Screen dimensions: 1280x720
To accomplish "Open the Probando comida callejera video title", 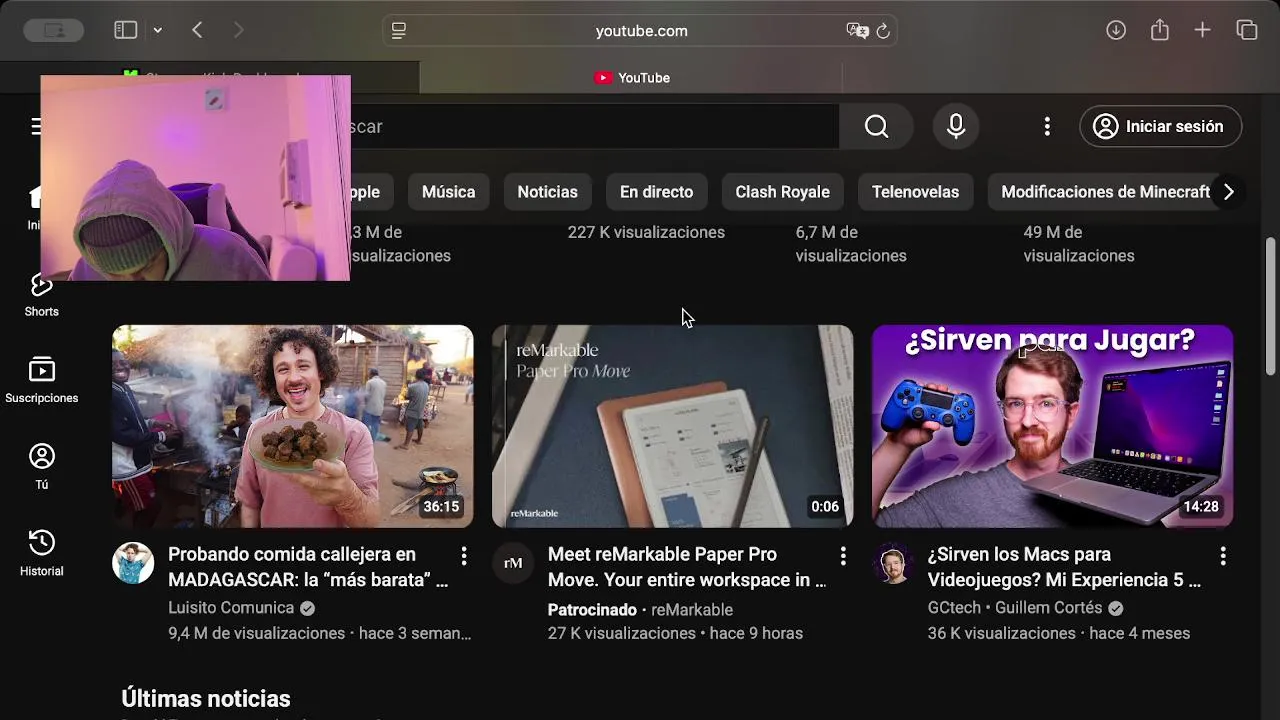I will 308,567.
